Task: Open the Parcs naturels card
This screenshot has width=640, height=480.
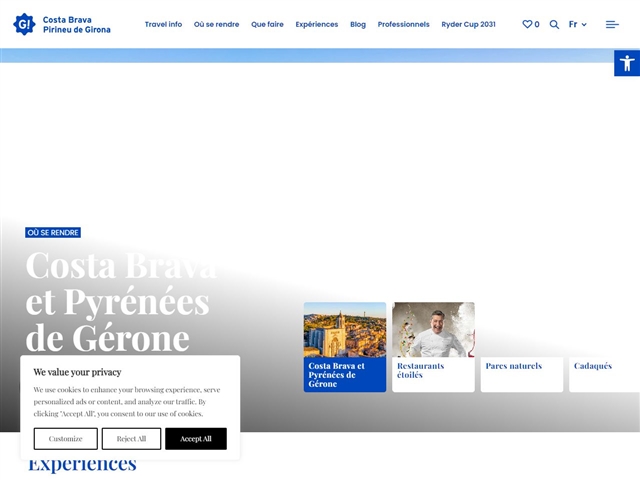Action: pyautogui.click(x=522, y=375)
